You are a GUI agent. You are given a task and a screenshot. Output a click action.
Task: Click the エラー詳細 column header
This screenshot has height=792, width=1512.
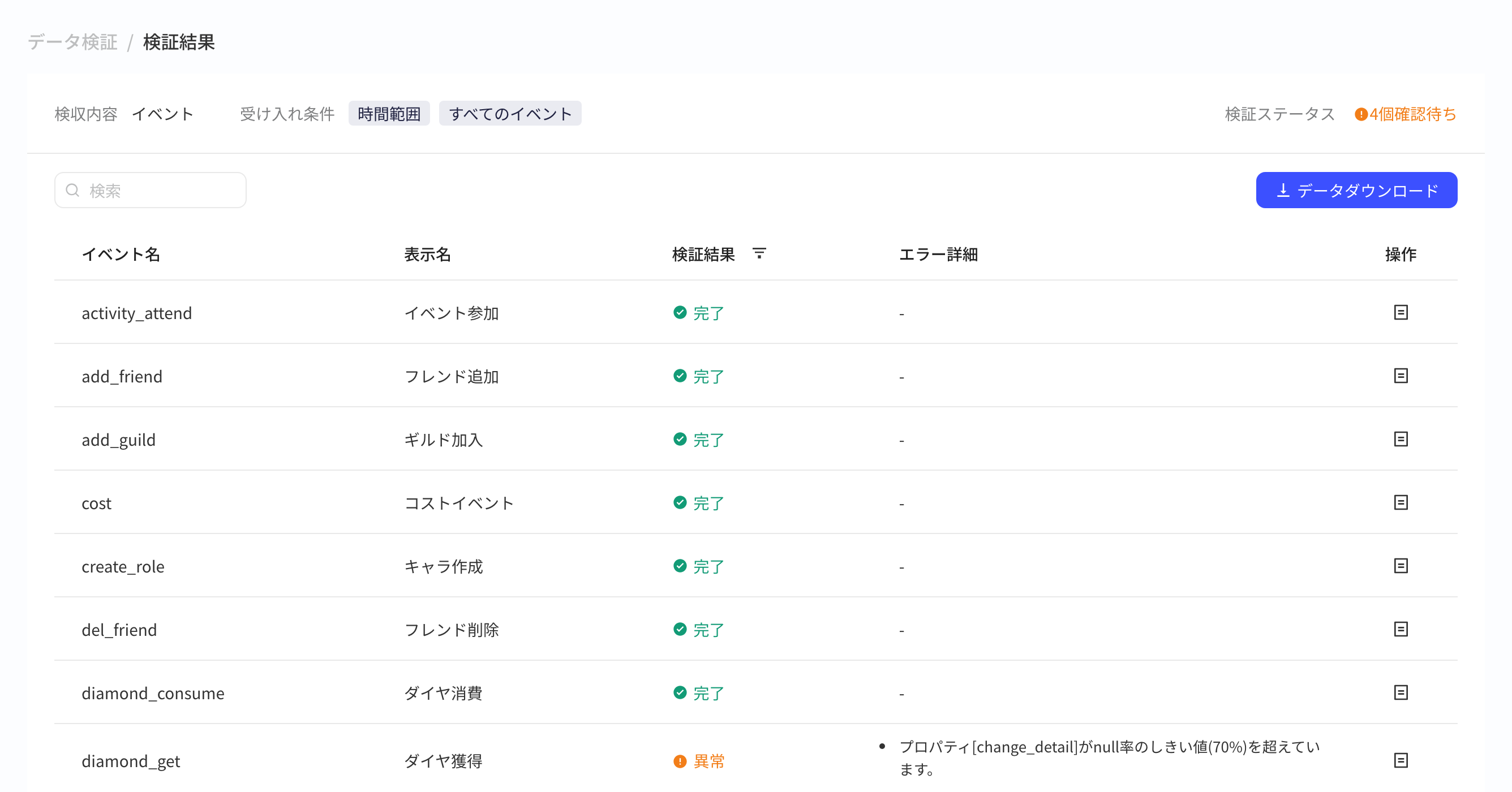(938, 254)
